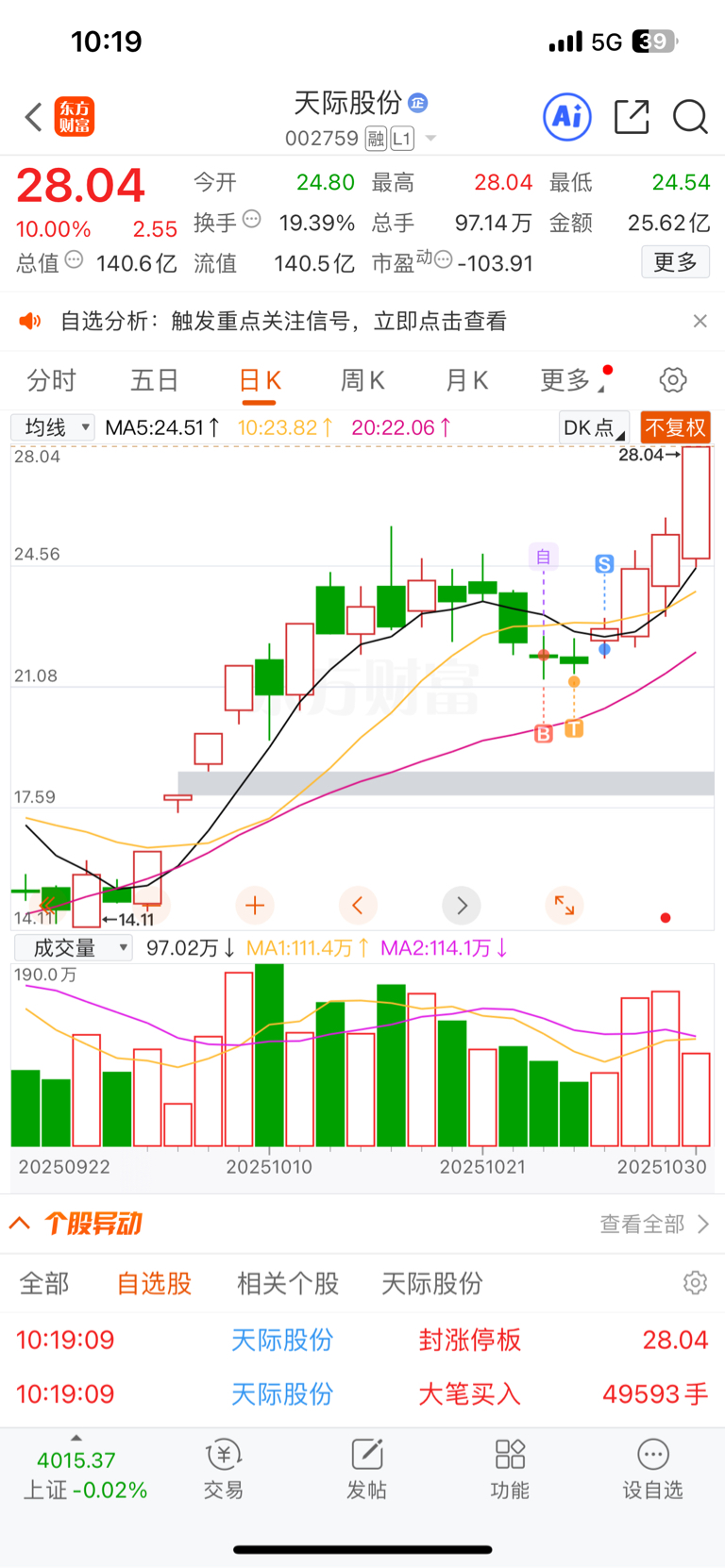Tap the S sell signal marker
The image size is (725, 1568).
click(604, 564)
